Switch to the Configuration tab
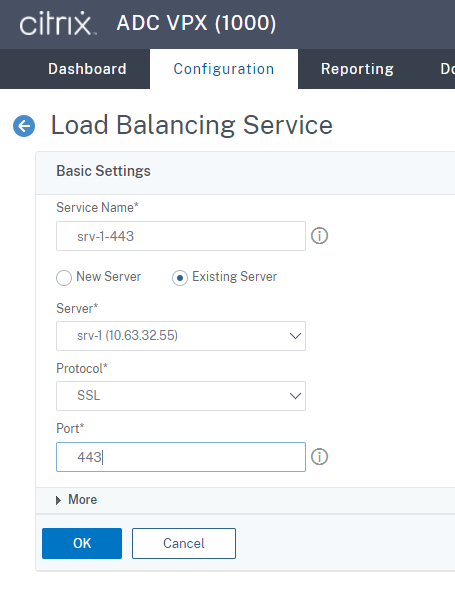Viewport: 455px width, 594px height. click(x=224, y=69)
